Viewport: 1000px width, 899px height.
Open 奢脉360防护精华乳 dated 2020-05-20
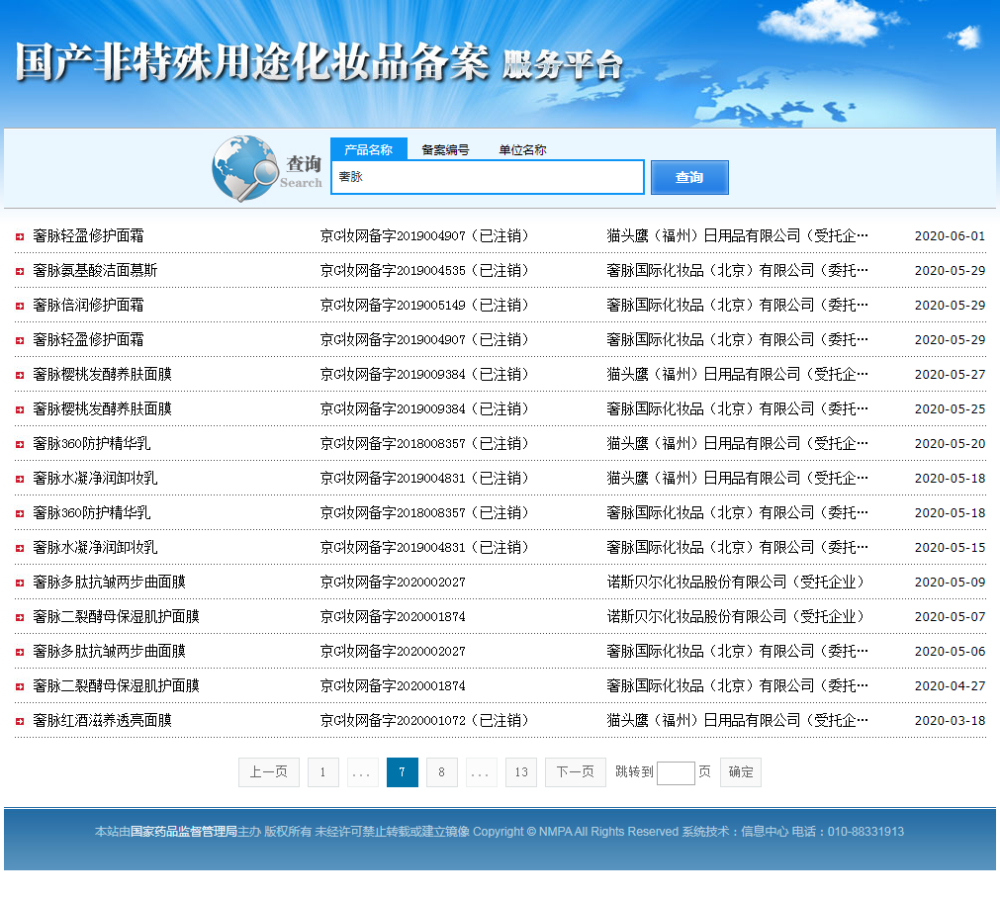[x=92, y=443]
